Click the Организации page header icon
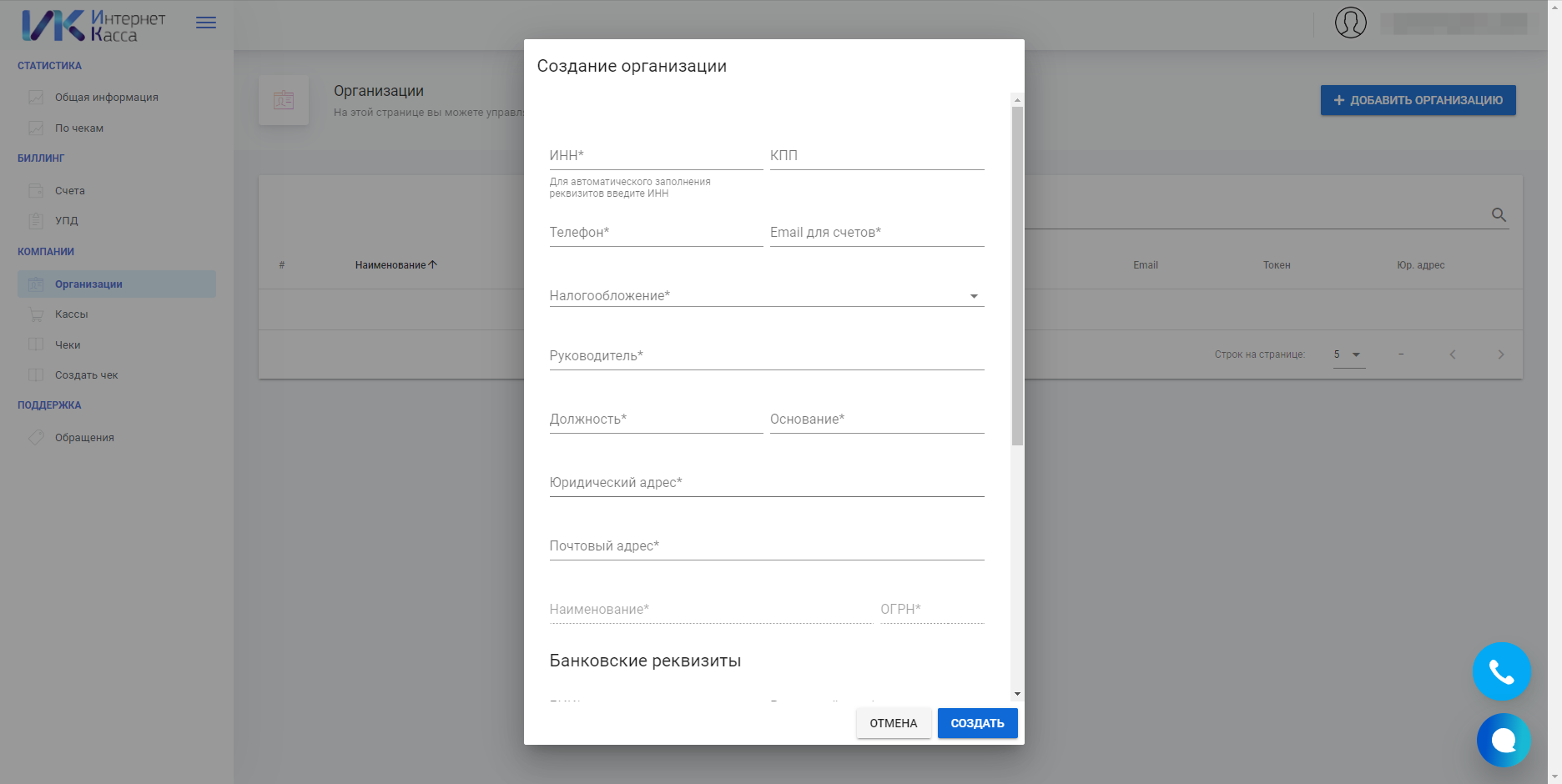The image size is (1562, 784). (x=284, y=100)
